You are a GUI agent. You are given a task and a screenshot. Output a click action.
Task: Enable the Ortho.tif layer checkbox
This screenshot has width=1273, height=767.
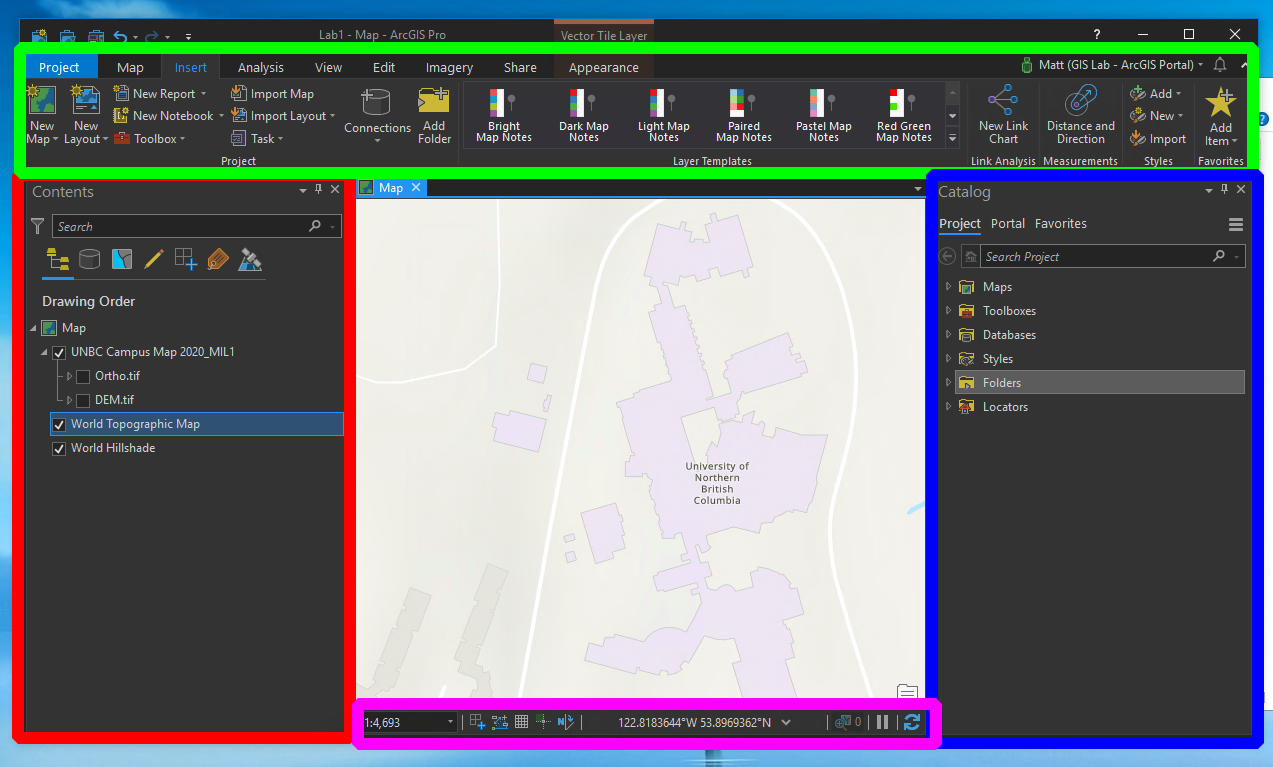[83, 377]
